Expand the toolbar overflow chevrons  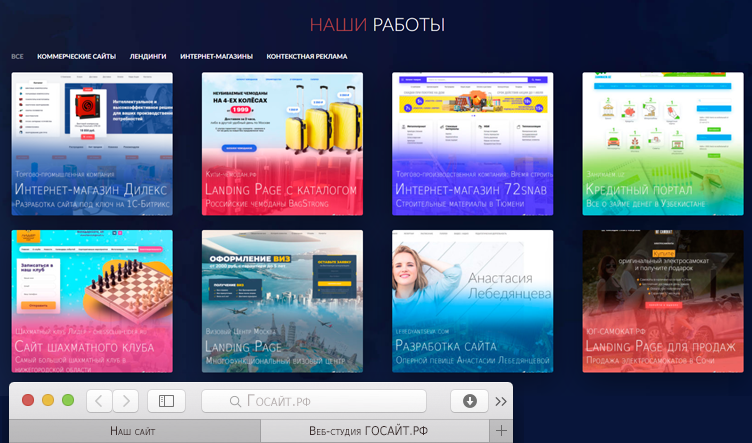click(501, 401)
